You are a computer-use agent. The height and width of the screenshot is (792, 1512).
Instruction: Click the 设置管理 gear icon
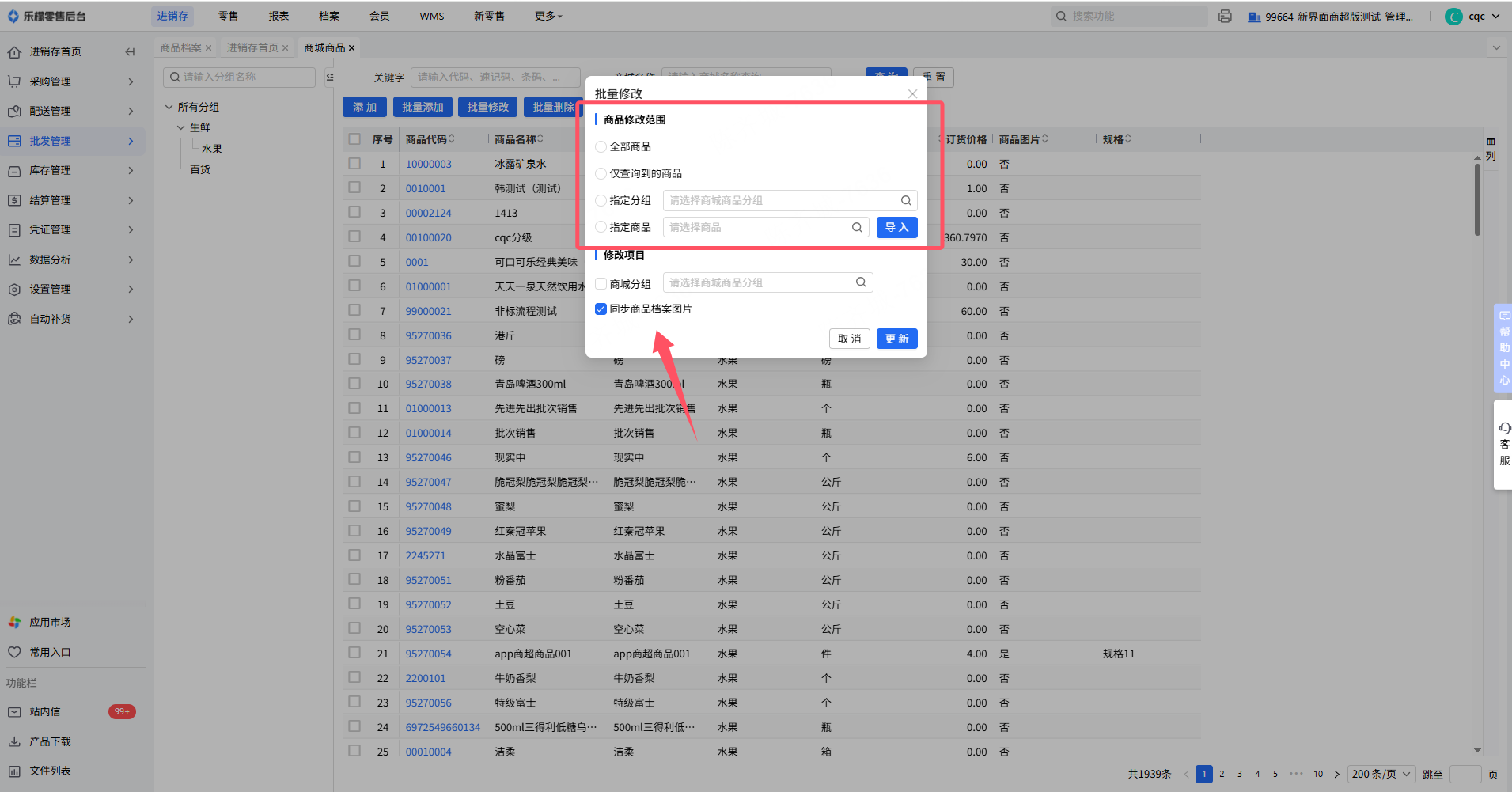pos(14,290)
